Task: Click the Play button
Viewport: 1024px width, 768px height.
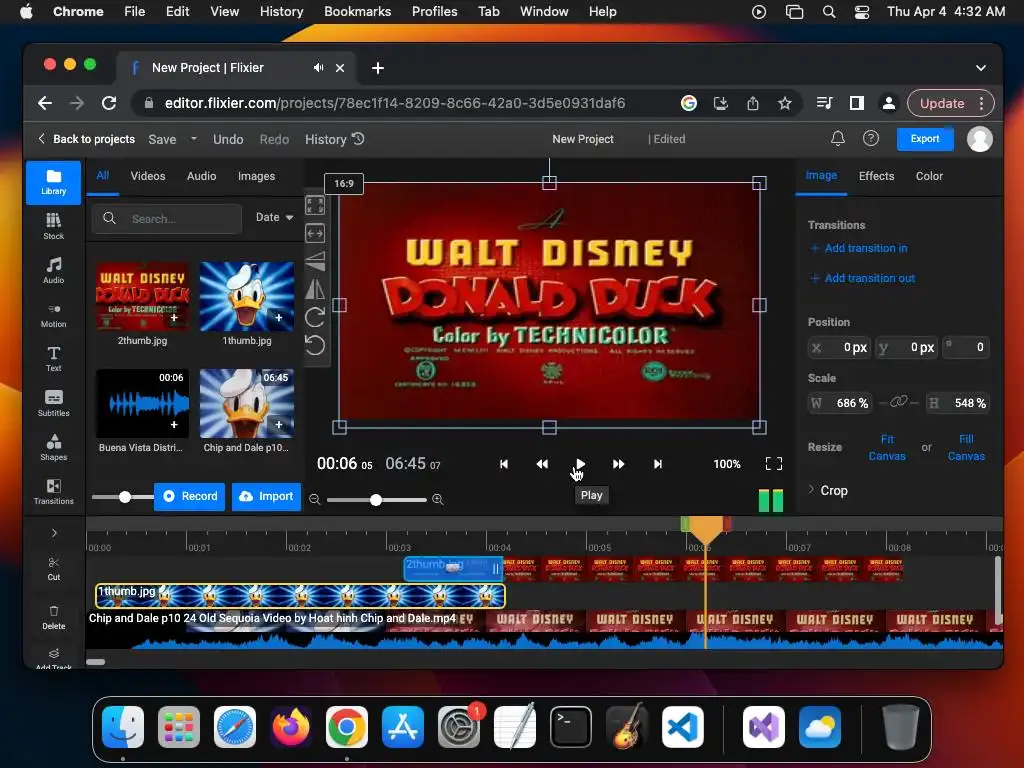Action: click(580, 464)
